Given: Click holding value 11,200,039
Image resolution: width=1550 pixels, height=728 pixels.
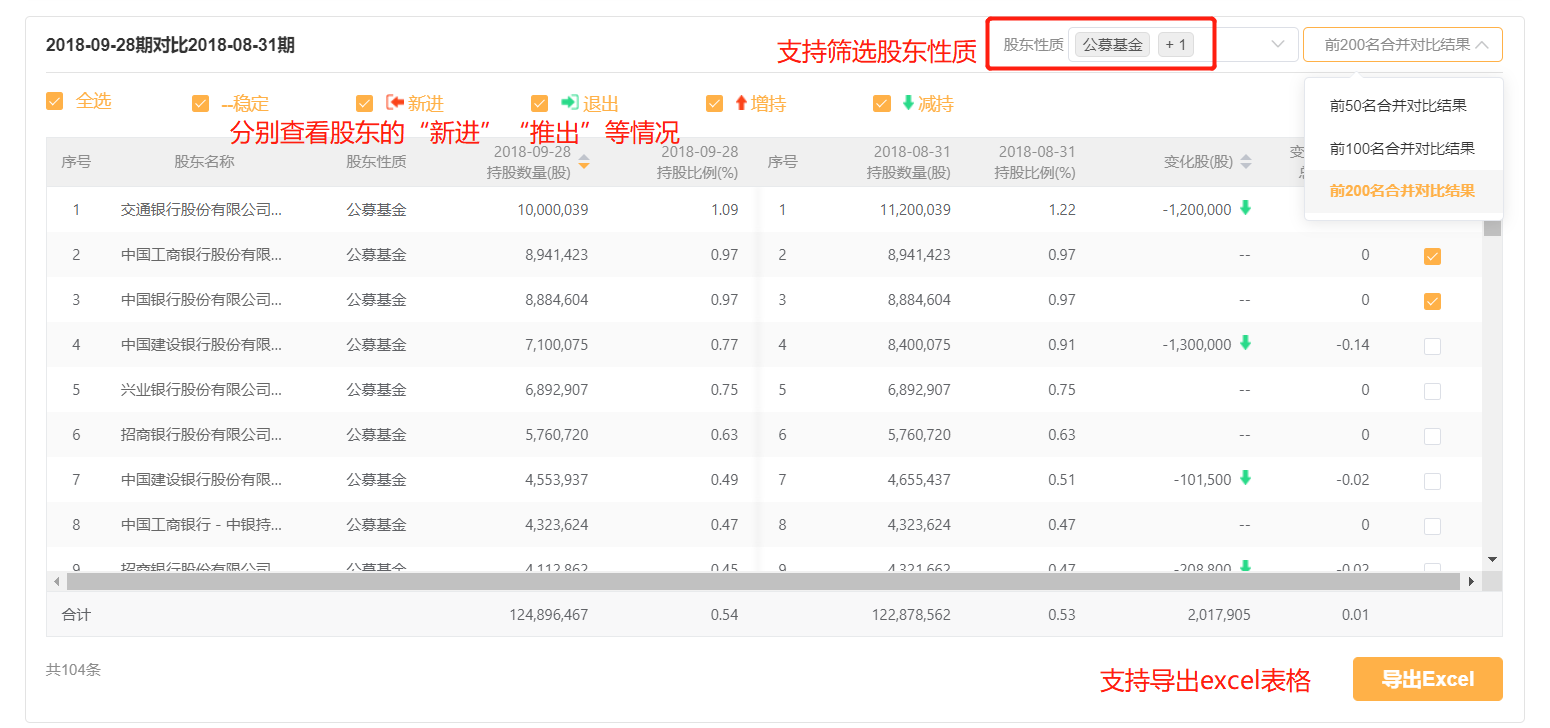Looking at the screenshot, I should click(x=915, y=210).
